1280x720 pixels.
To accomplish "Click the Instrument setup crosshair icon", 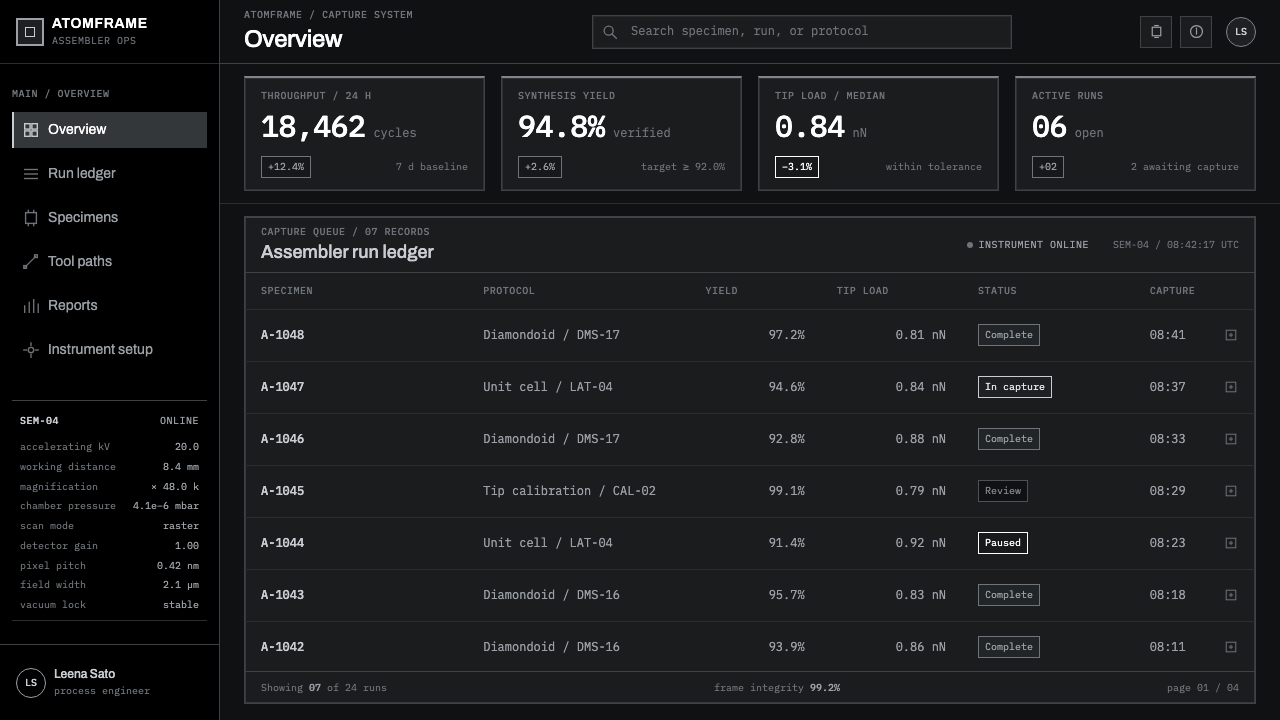I will tap(31, 350).
